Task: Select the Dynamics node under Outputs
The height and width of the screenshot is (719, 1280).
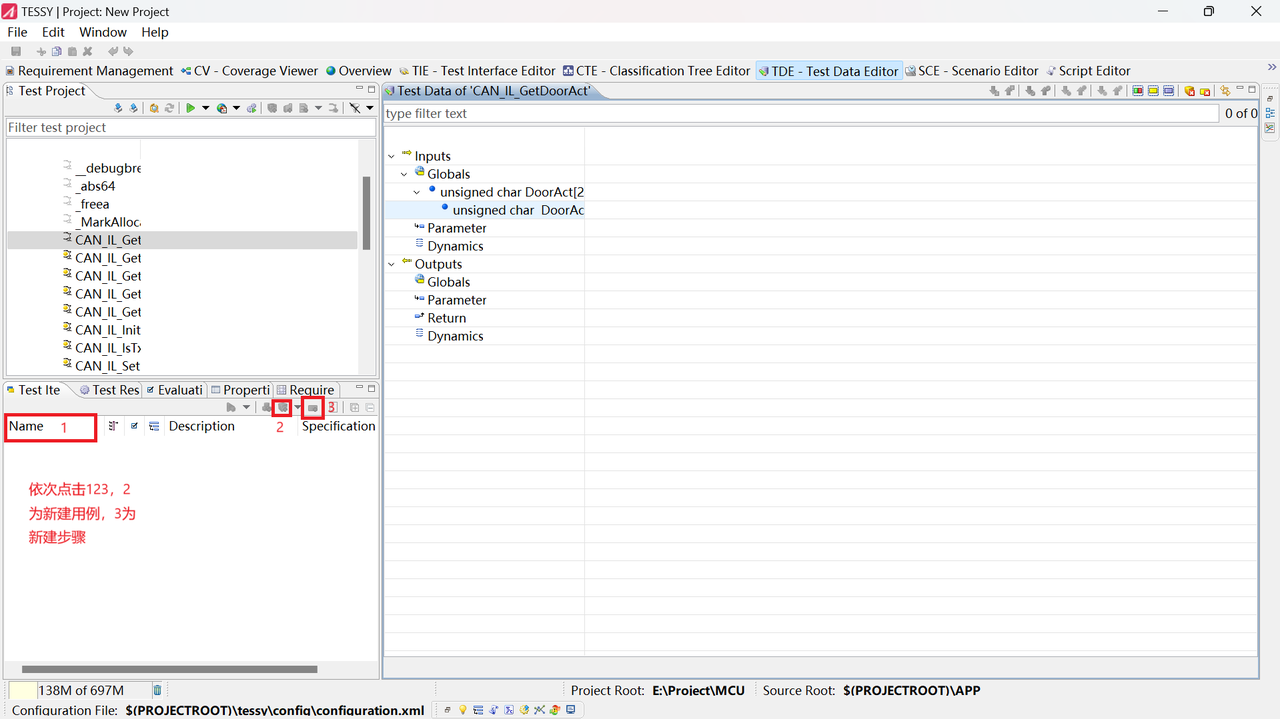Action: tap(455, 336)
